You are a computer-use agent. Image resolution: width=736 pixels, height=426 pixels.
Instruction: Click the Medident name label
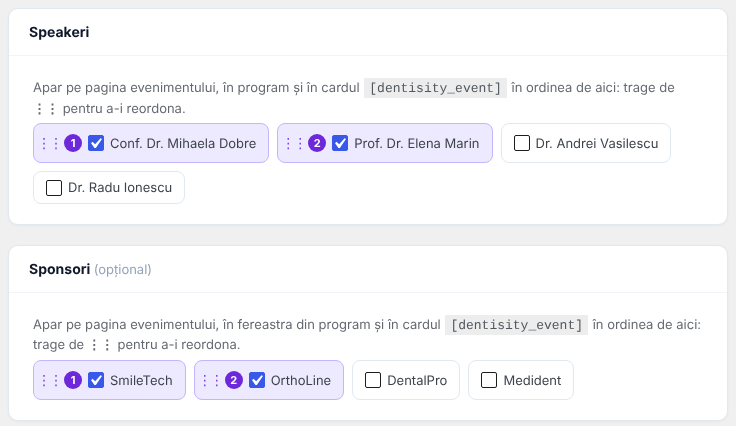click(532, 380)
